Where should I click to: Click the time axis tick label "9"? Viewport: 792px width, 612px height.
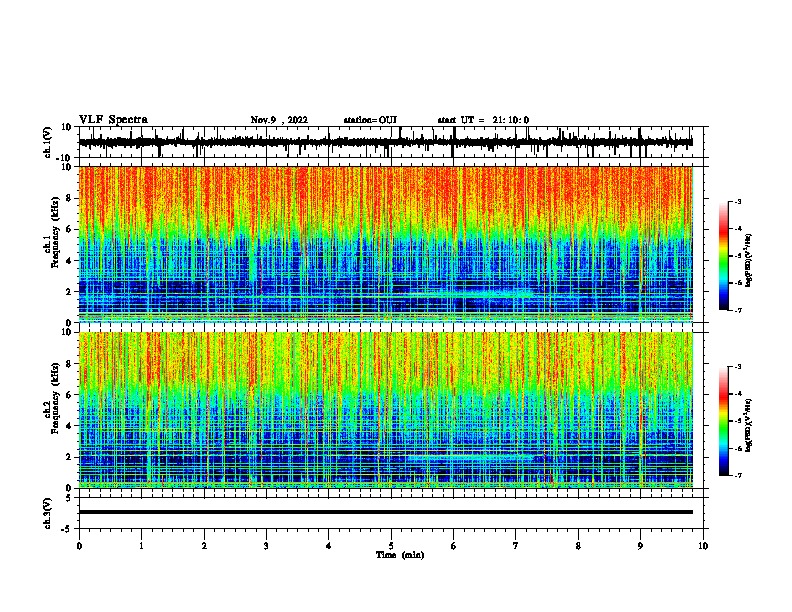tap(640, 546)
